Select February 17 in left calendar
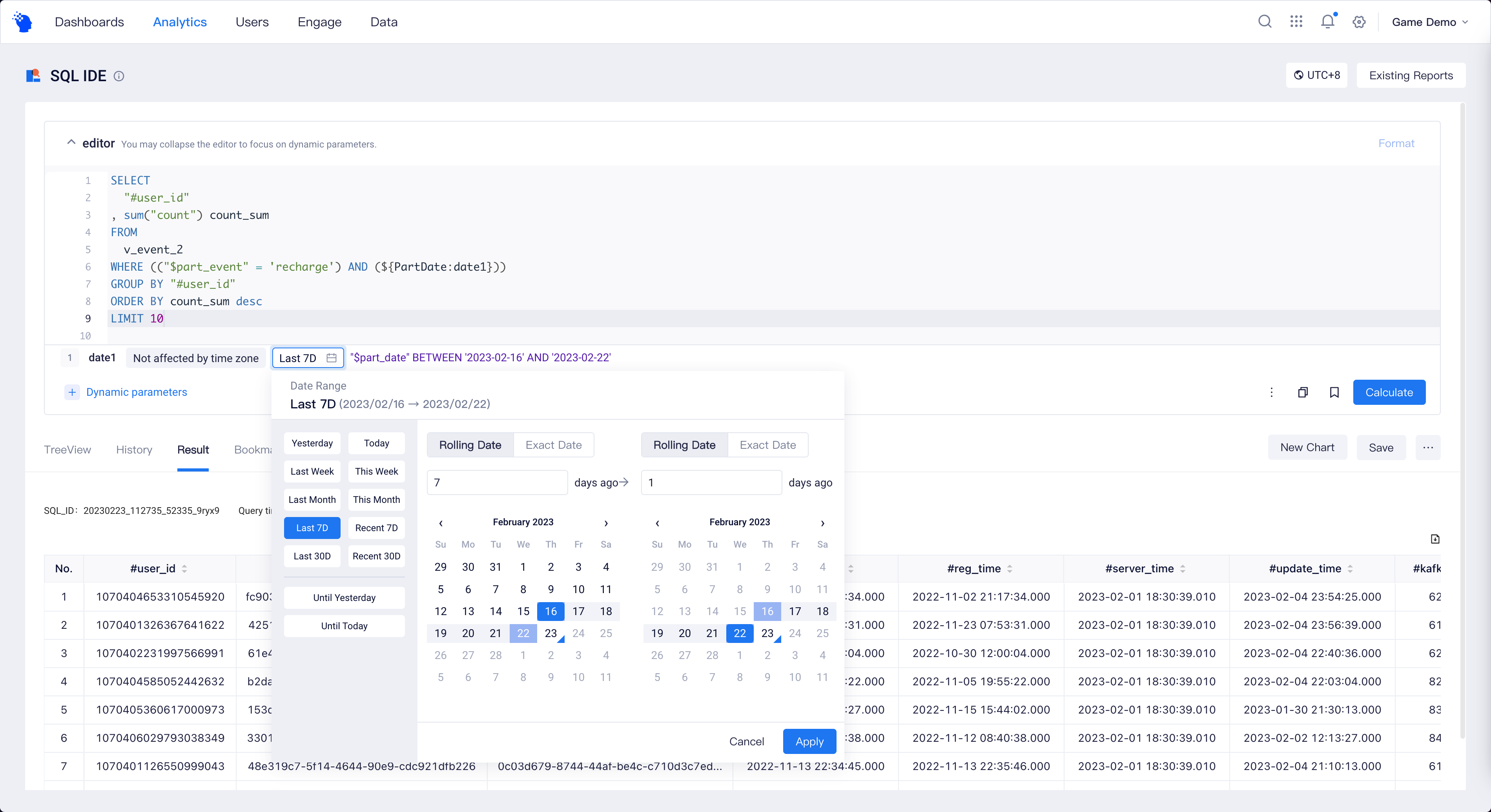Image resolution: width=1491 pixels, height=812 pixels. 578,611
